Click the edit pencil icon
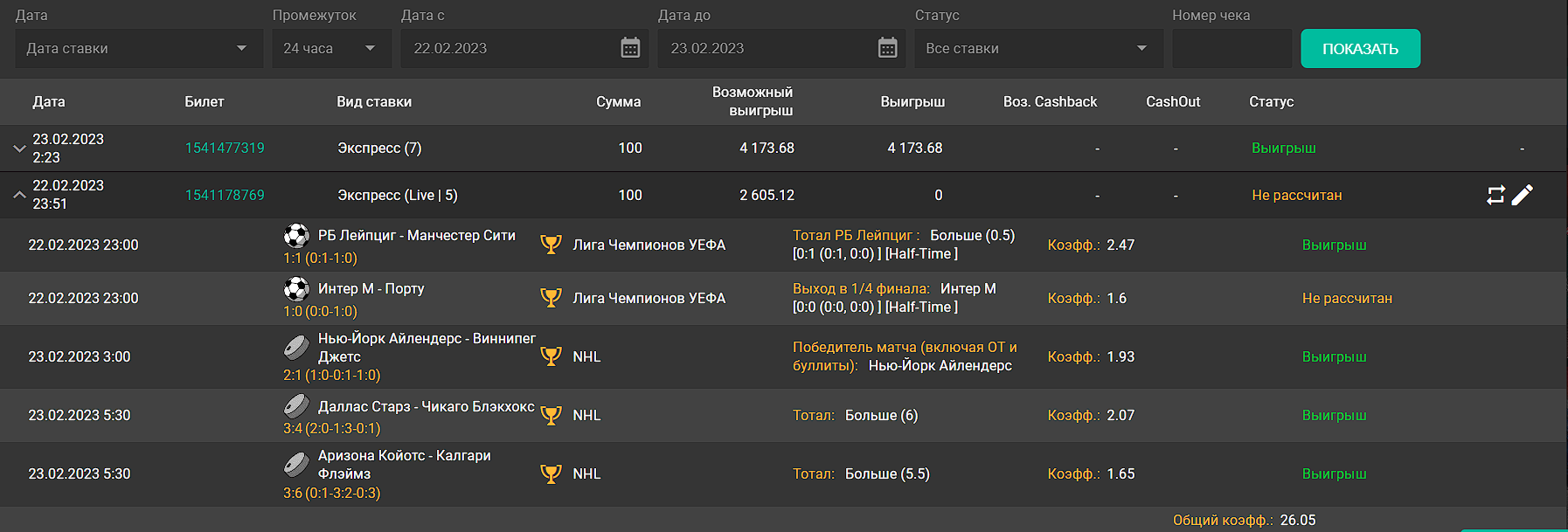 pyautogui.click(x=1523, y=195)
